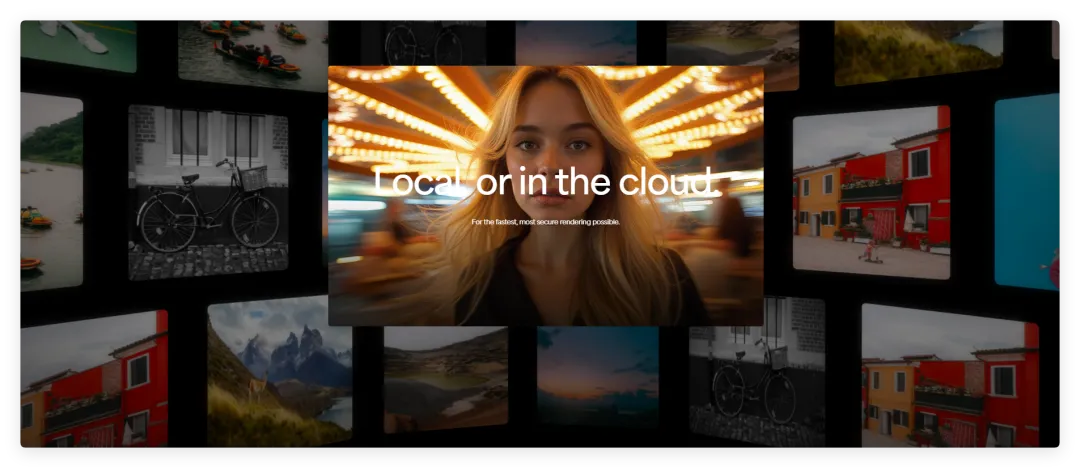Click the "Local, or in the cloud." headline
The width and height of the screenshot is (1080, 468).
[x=547, y=183]
